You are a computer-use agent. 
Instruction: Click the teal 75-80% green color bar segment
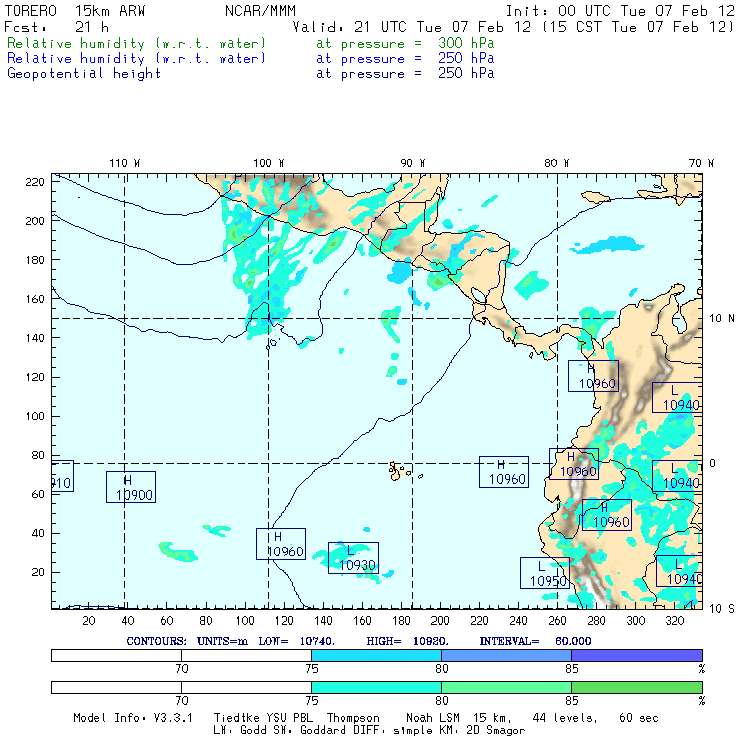(x=376, y=687)
